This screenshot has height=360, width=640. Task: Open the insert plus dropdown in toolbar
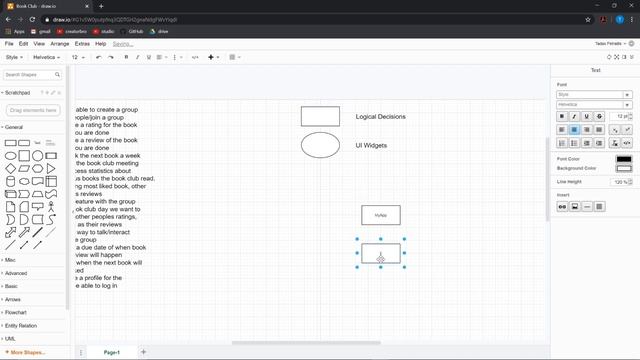pyautogui.click(x=213, y=57)
